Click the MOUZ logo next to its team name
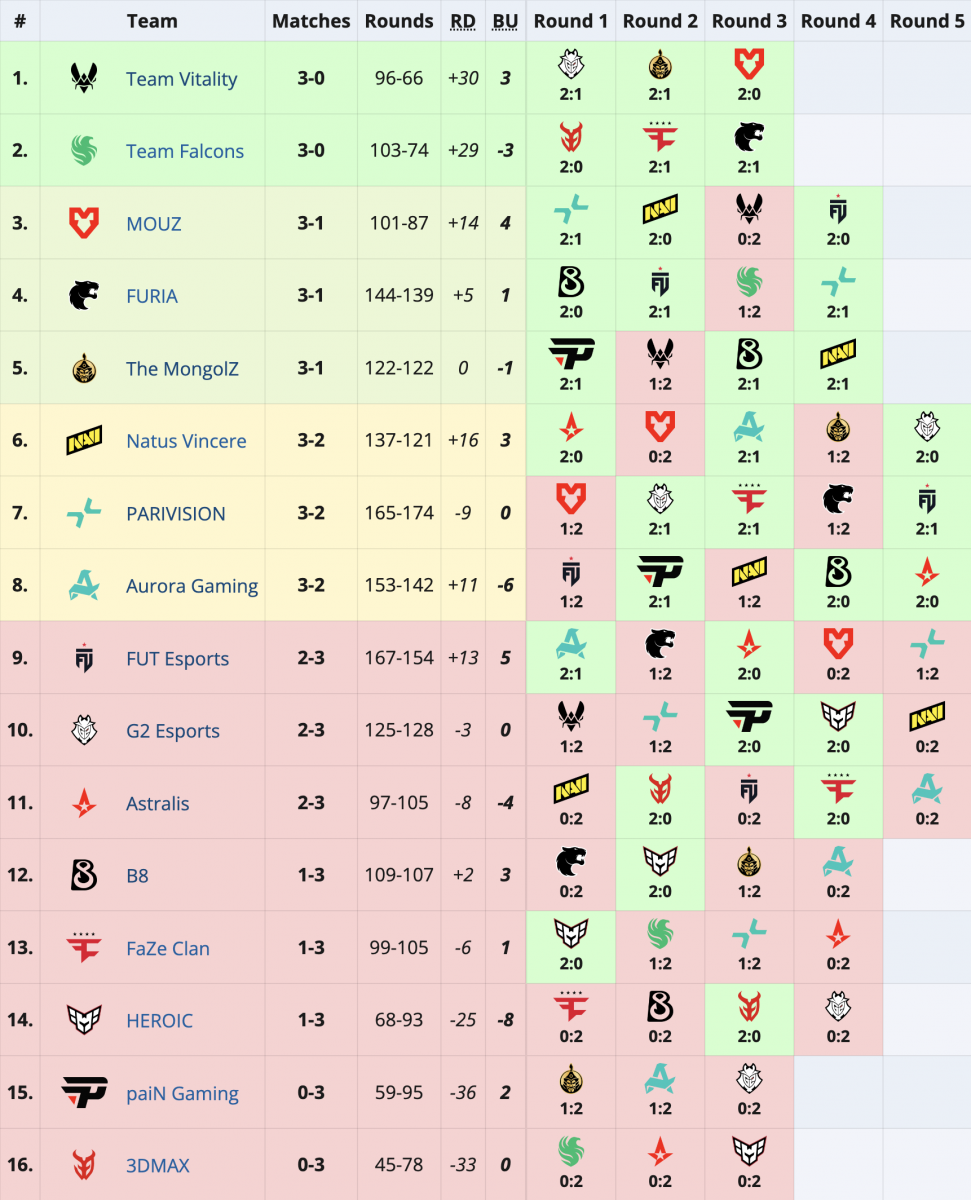This screenshot has width=971, height=1200. (x=84, y=223)
